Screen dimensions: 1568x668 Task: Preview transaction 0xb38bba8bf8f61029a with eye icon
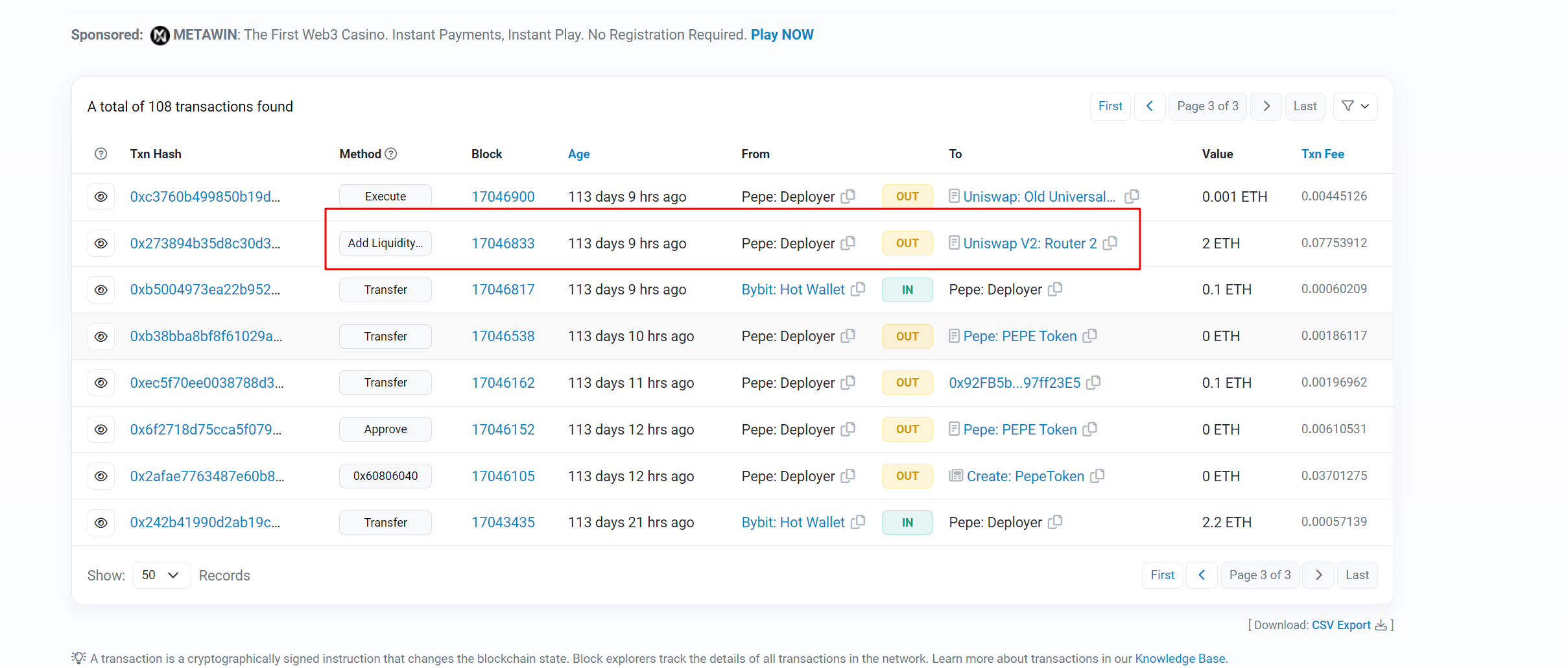click(101, 337)
